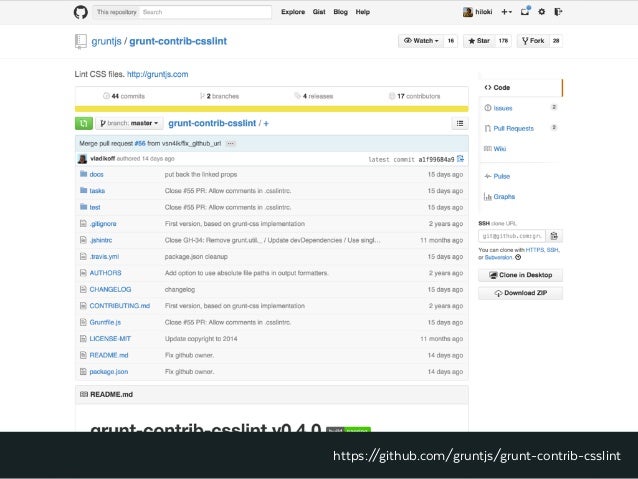Open the Wiki tab

[x=499, y=149]
